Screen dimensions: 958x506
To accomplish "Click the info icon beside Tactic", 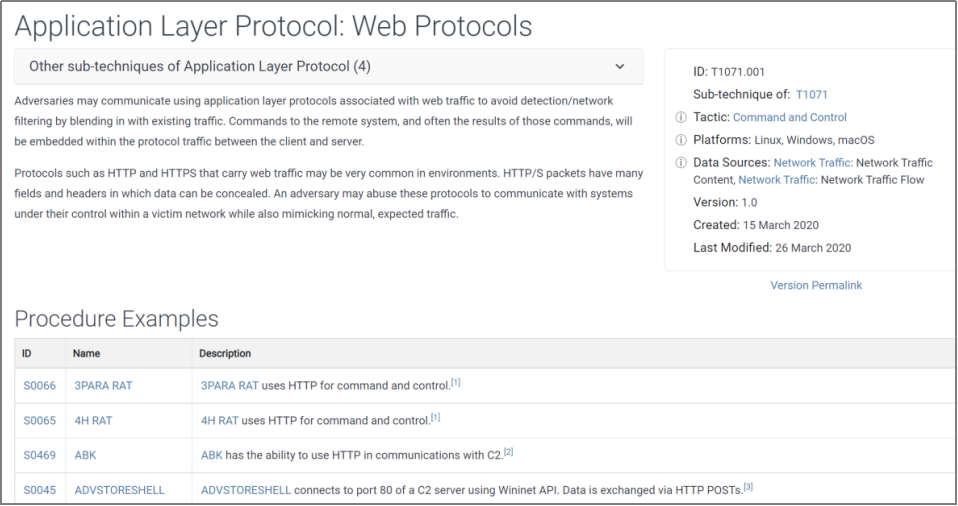I will coord(680,117).
